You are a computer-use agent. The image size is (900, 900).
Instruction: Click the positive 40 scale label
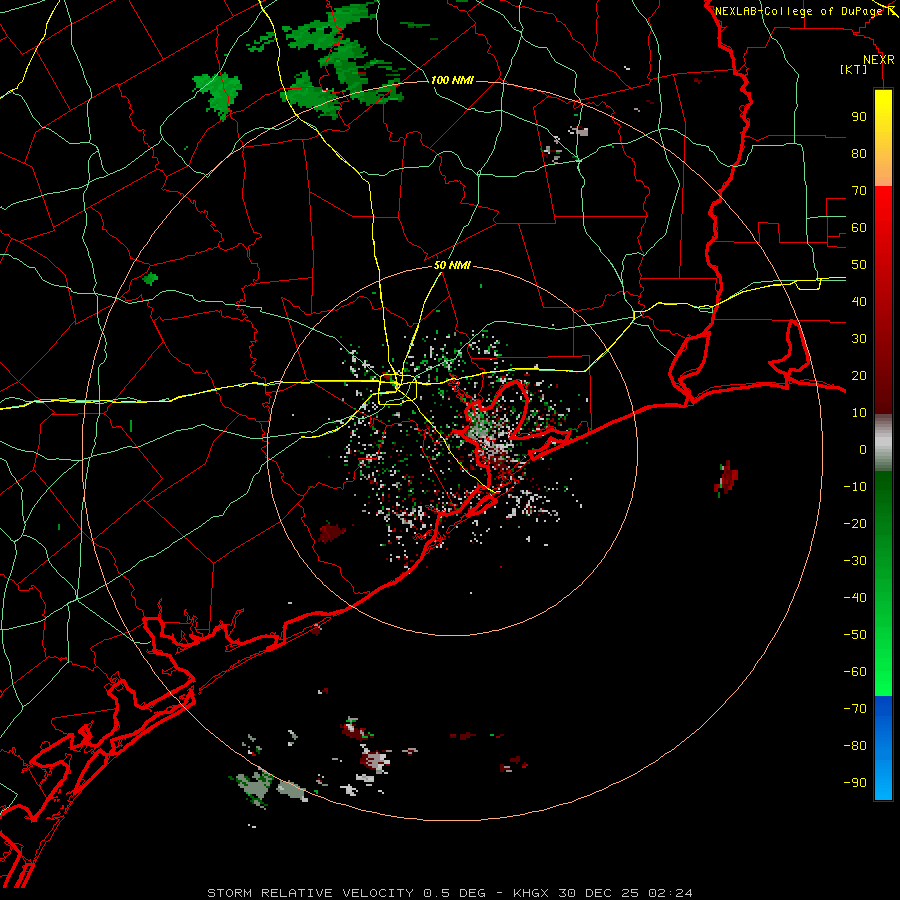[x=859, y=301]
